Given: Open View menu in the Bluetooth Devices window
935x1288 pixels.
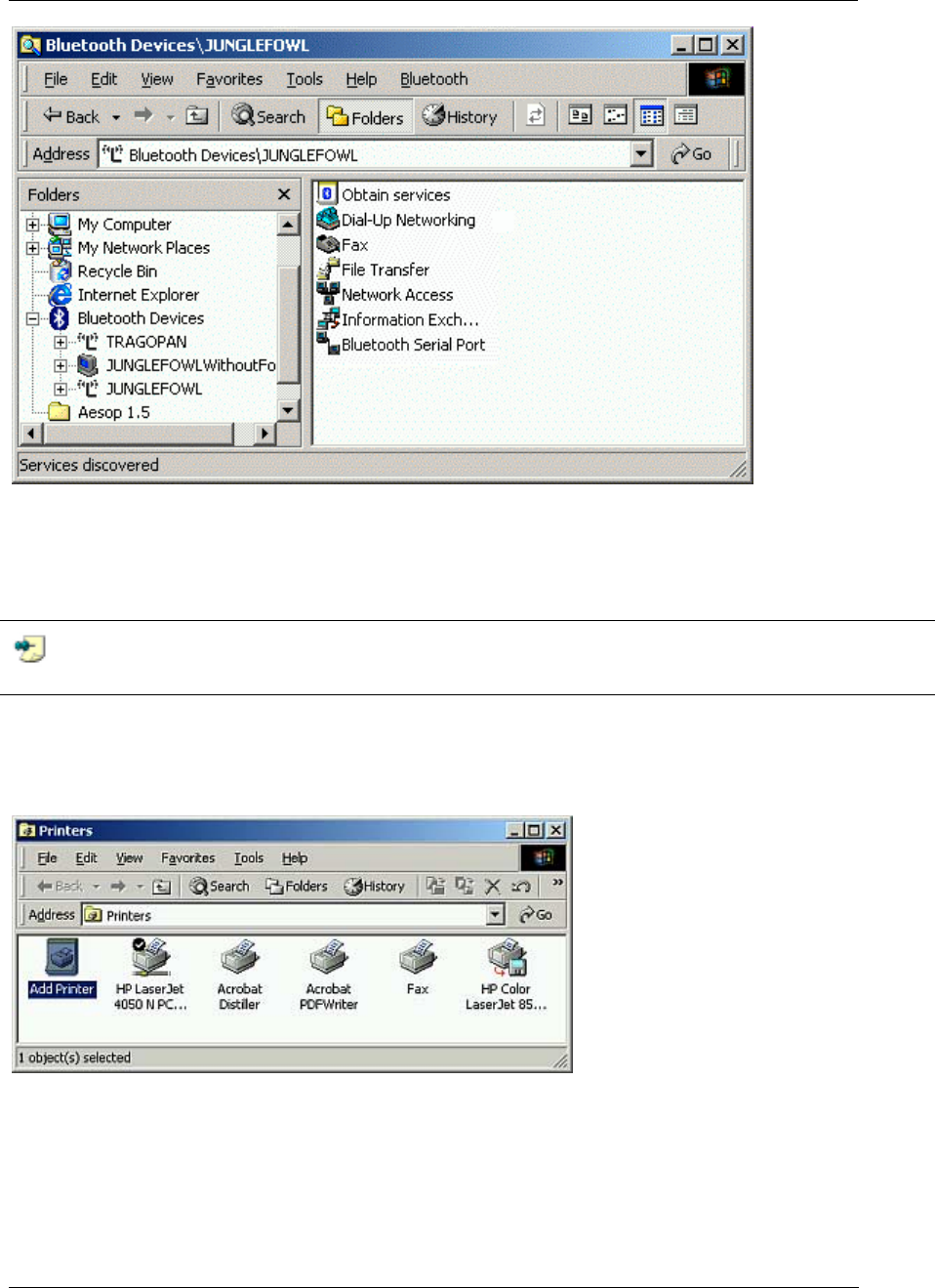Looking at the screenshot, I should coord(157,79).
